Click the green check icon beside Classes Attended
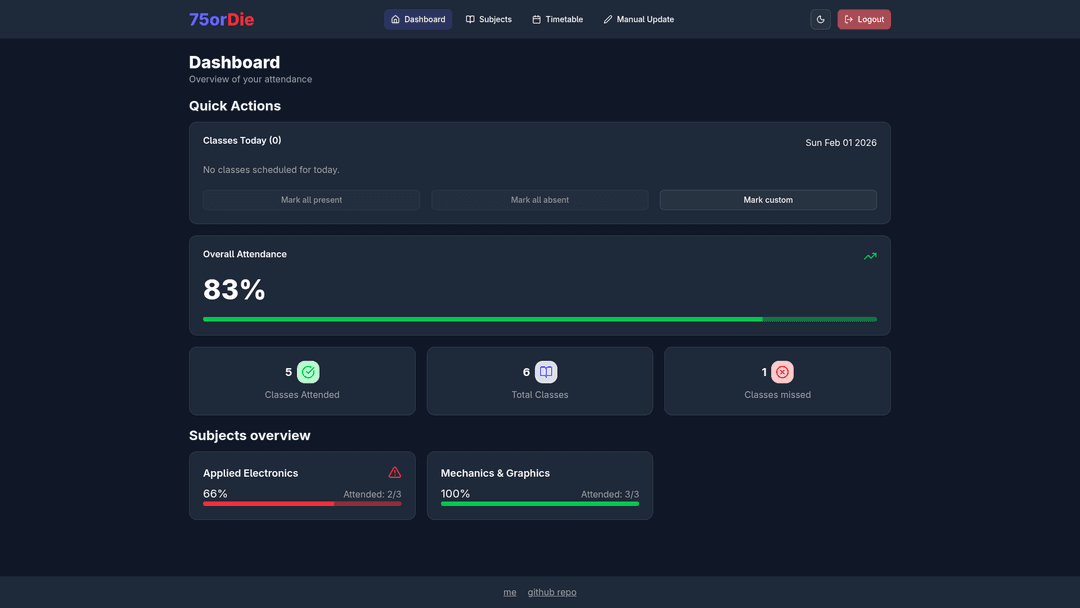This screenshot has height=608, width=1080. tap(308, 372)
